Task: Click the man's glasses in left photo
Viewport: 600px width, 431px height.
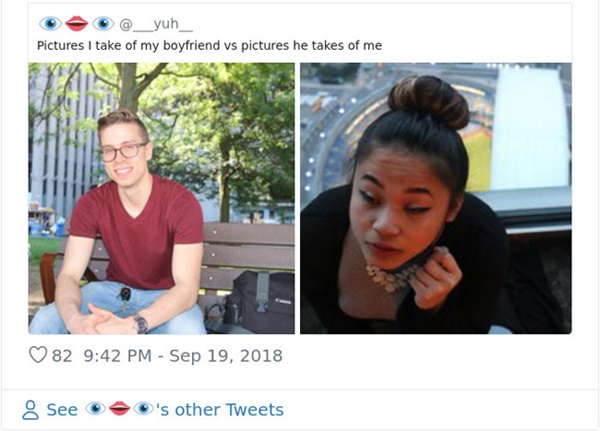Action: 123,152
